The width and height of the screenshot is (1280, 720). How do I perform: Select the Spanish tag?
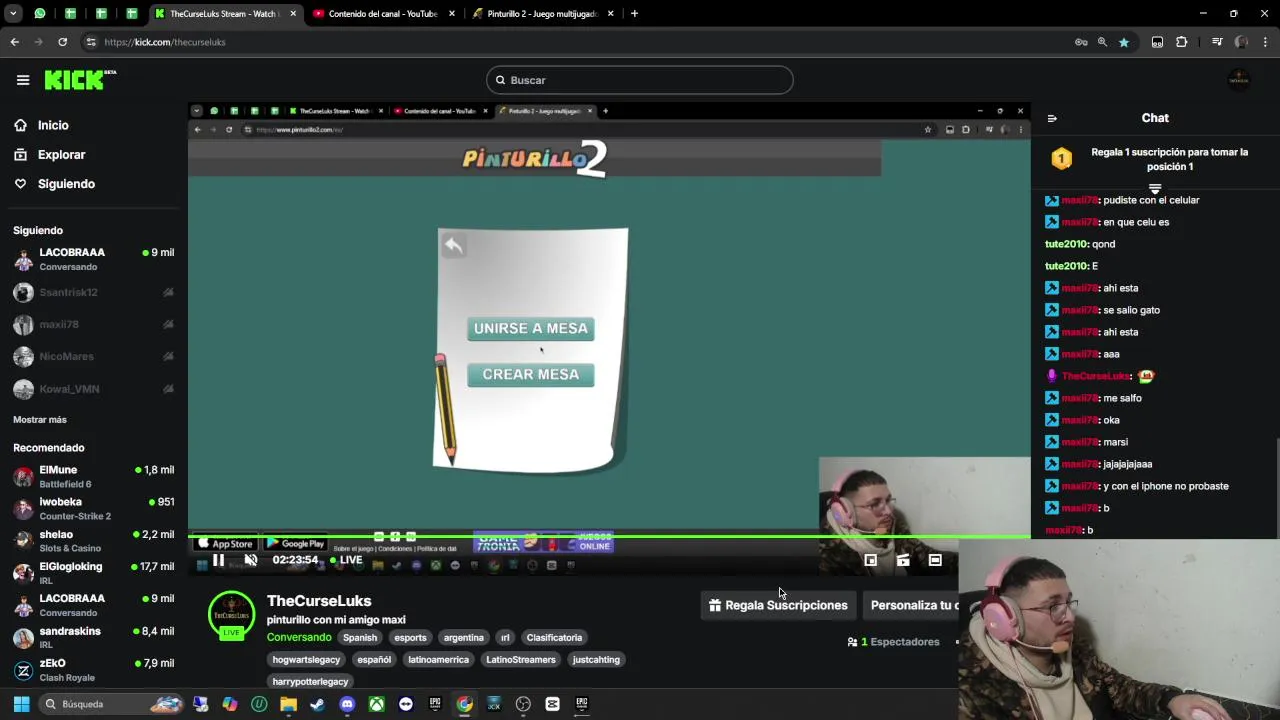click(360, 637)
